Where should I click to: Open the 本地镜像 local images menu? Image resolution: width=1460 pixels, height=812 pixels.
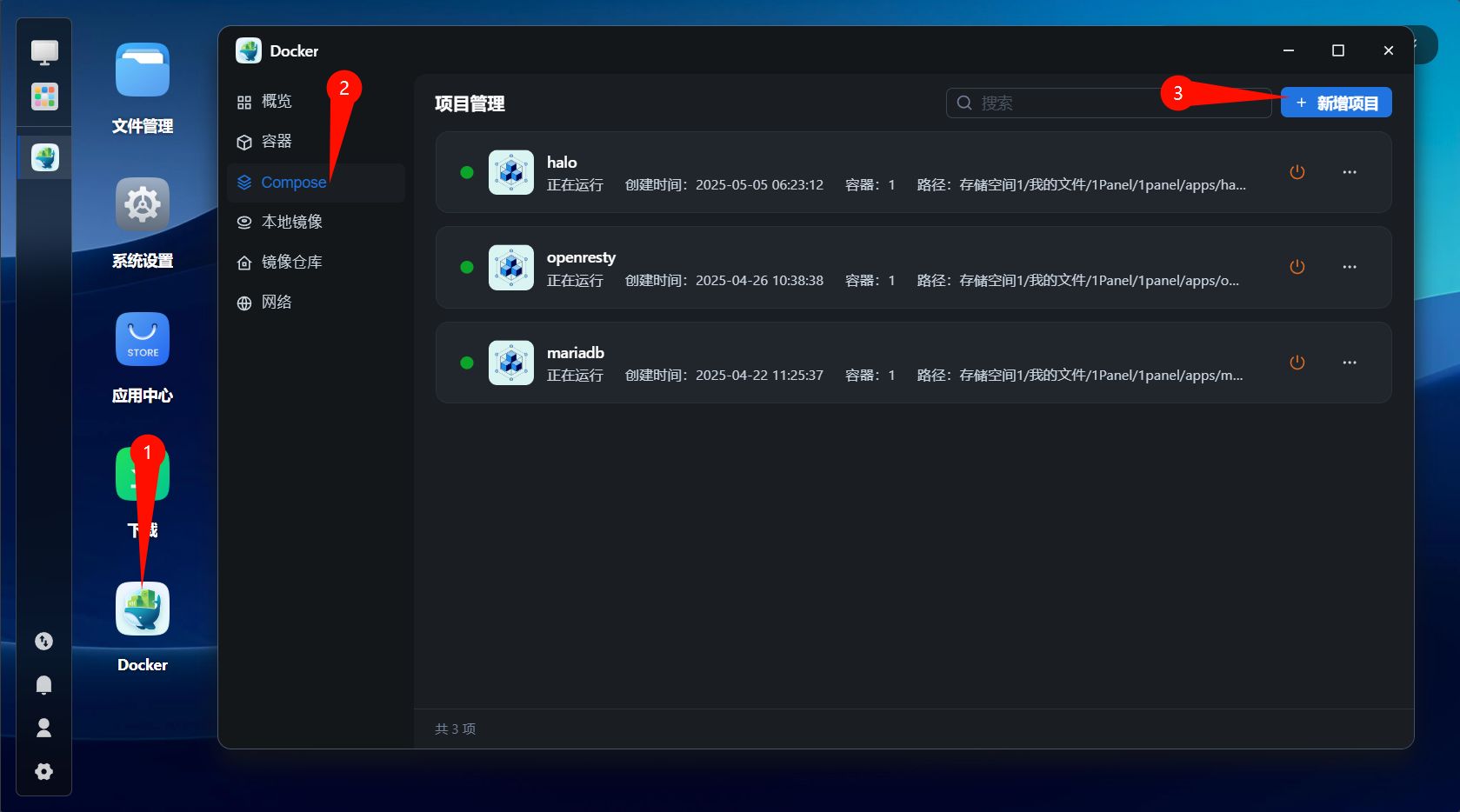291,223
